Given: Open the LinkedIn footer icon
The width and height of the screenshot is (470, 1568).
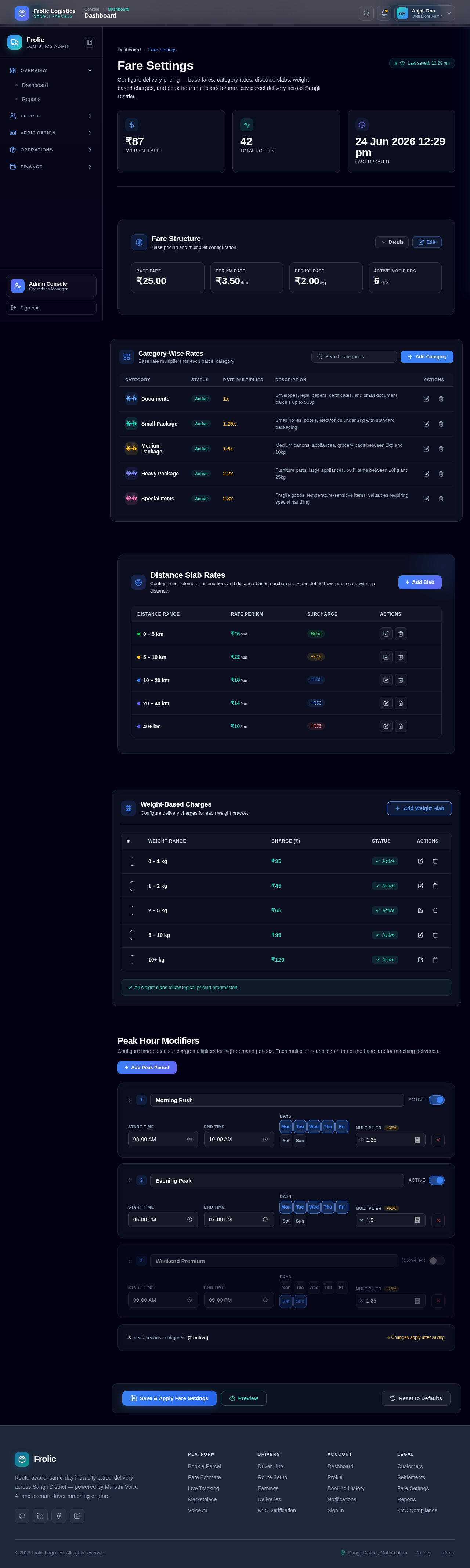Looking at the screenshot, I should click(x=40, y=1515).
